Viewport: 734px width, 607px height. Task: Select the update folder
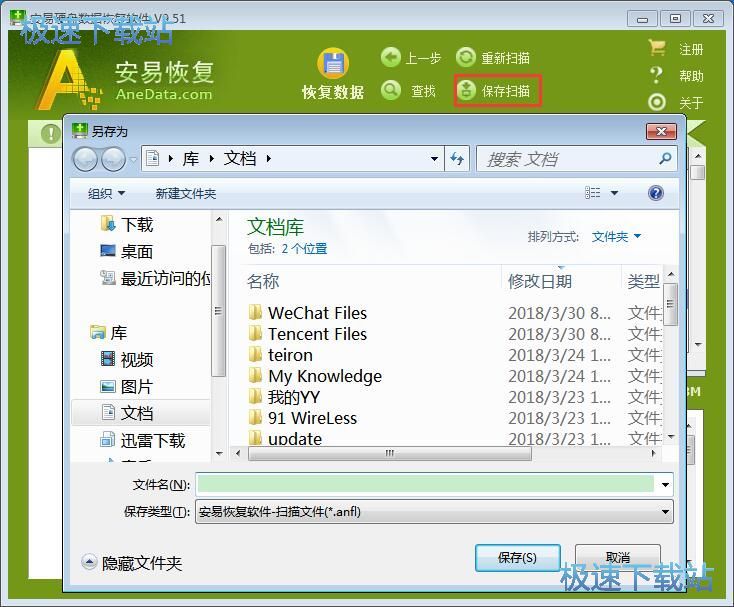pos(286,438)
